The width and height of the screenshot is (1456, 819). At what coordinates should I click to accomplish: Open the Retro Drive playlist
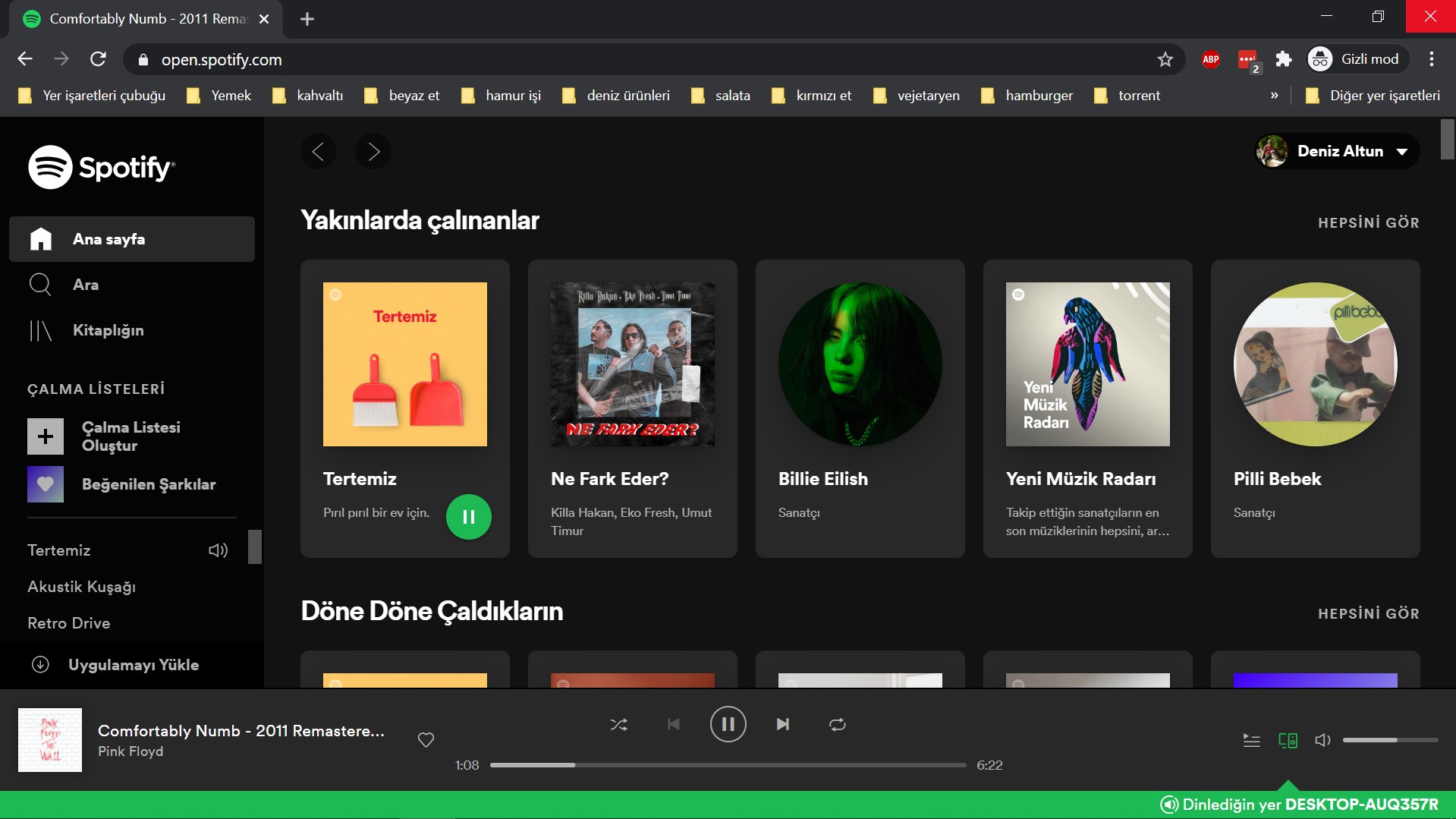tap(69, 623)
